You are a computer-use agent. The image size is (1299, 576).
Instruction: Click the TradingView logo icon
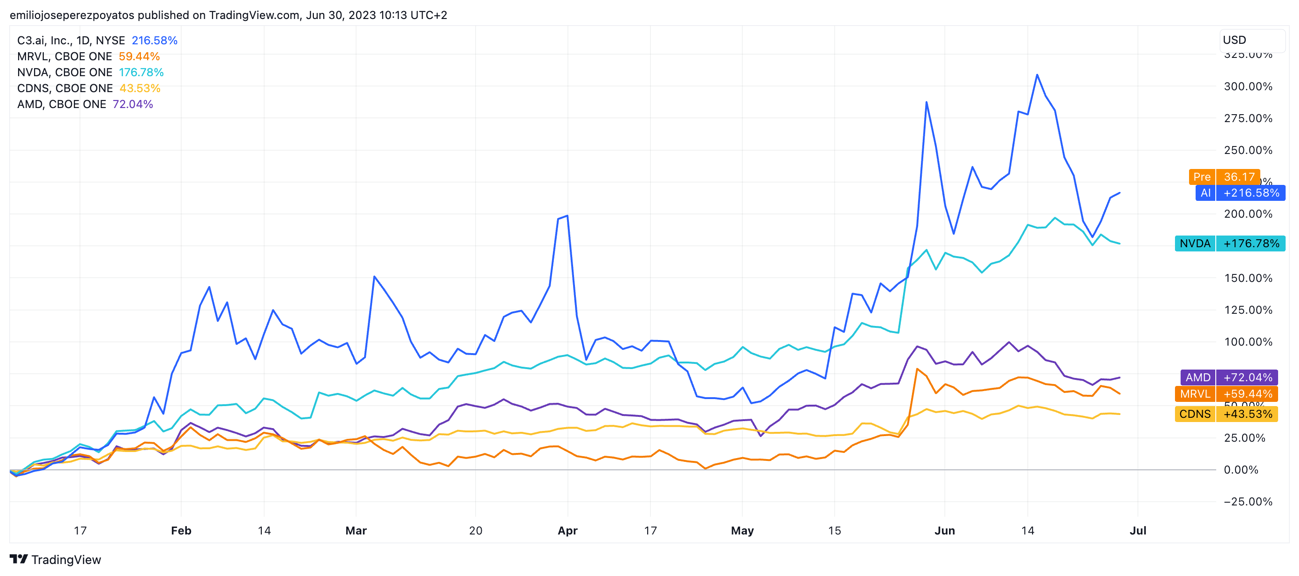pyautogui.click(x=18, y=560)
